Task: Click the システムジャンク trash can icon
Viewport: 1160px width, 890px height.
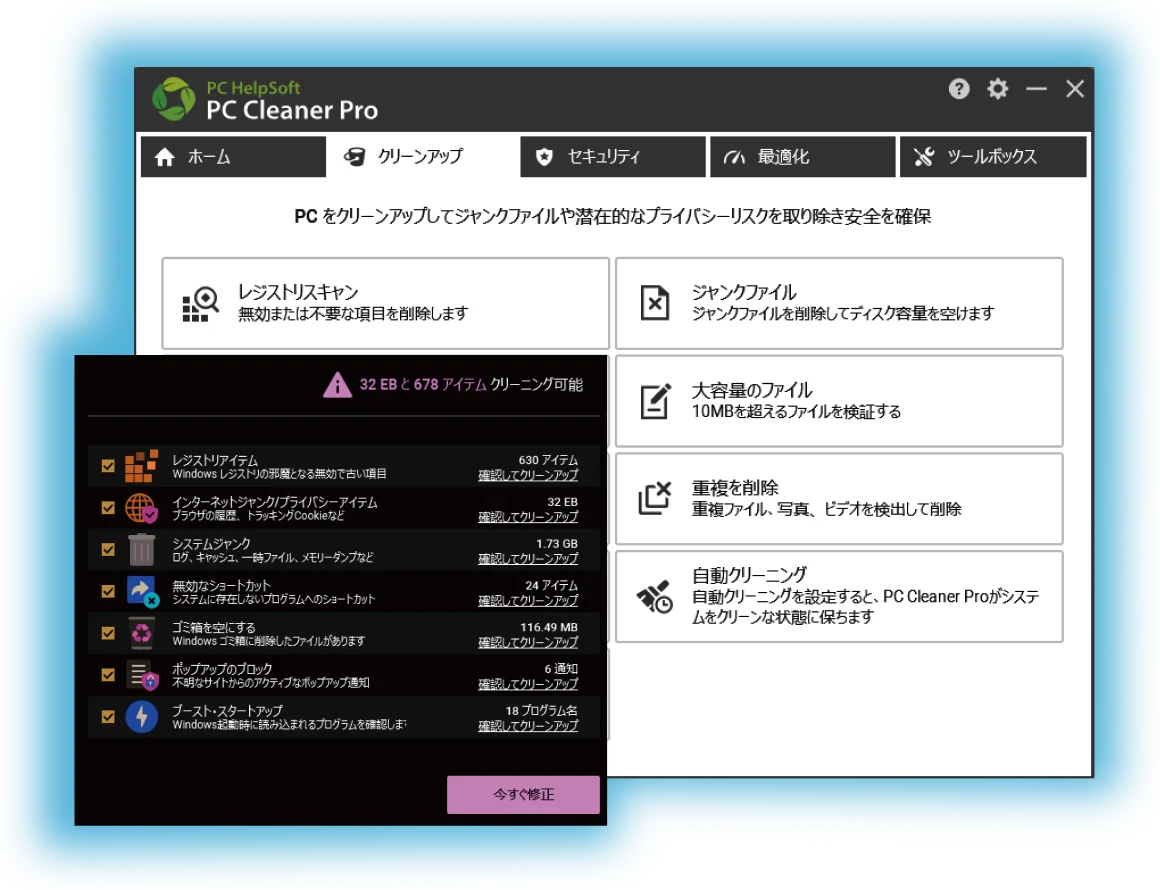Action: [141, 550]
